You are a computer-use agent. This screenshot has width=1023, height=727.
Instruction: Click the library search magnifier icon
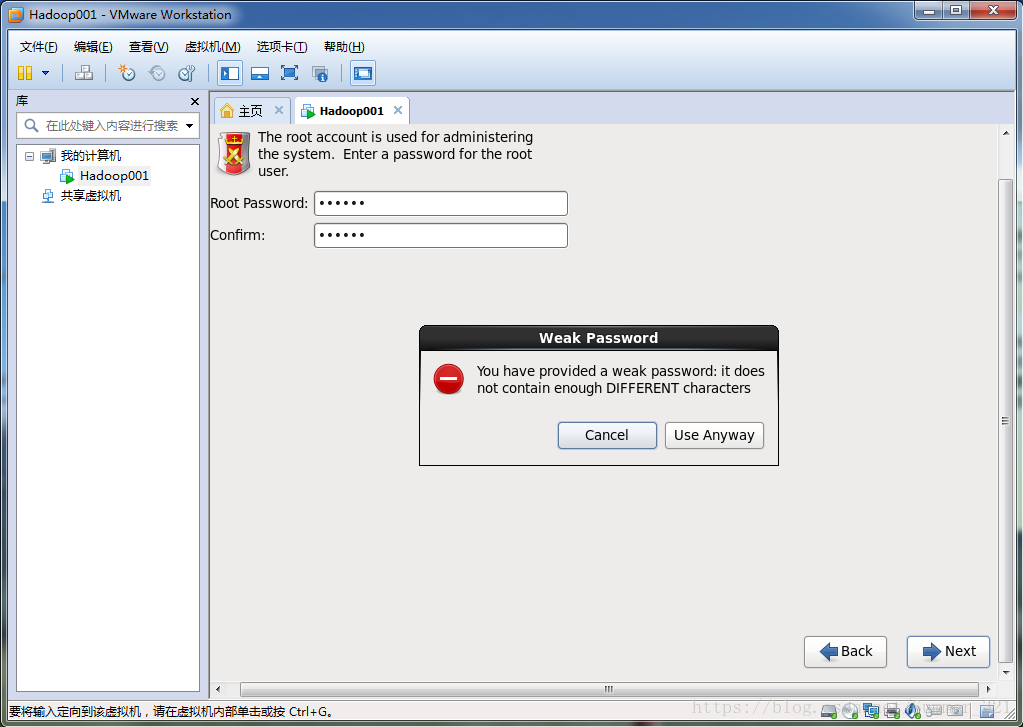(31, 125)
